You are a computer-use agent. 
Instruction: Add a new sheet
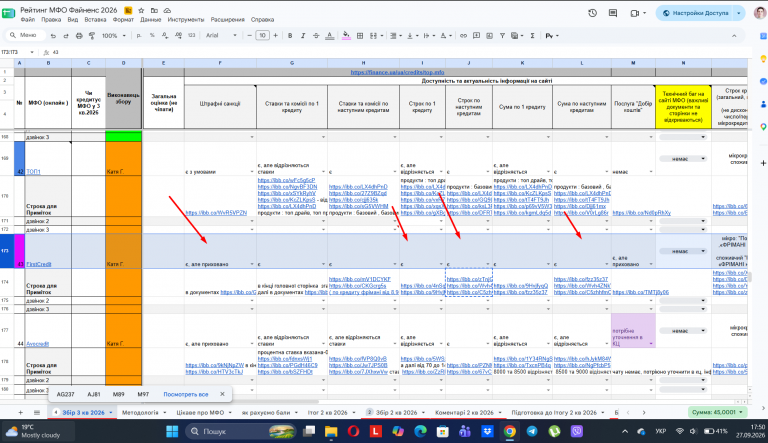coord(21,413)
